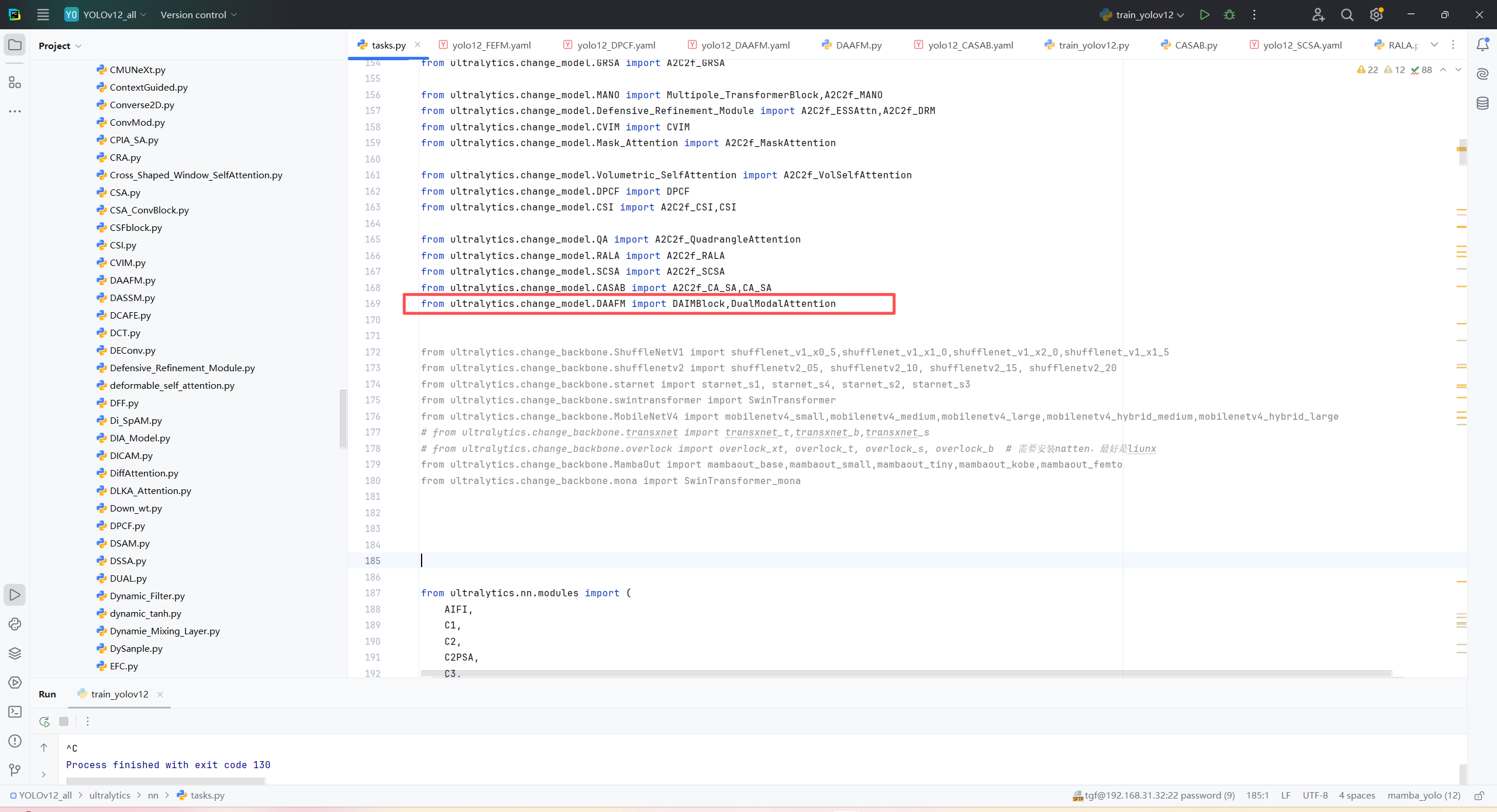Open DAAFM.py in the project tree
Image resolution: width=1497 pixels, height=812 pixels.
[x=132, y=280]
